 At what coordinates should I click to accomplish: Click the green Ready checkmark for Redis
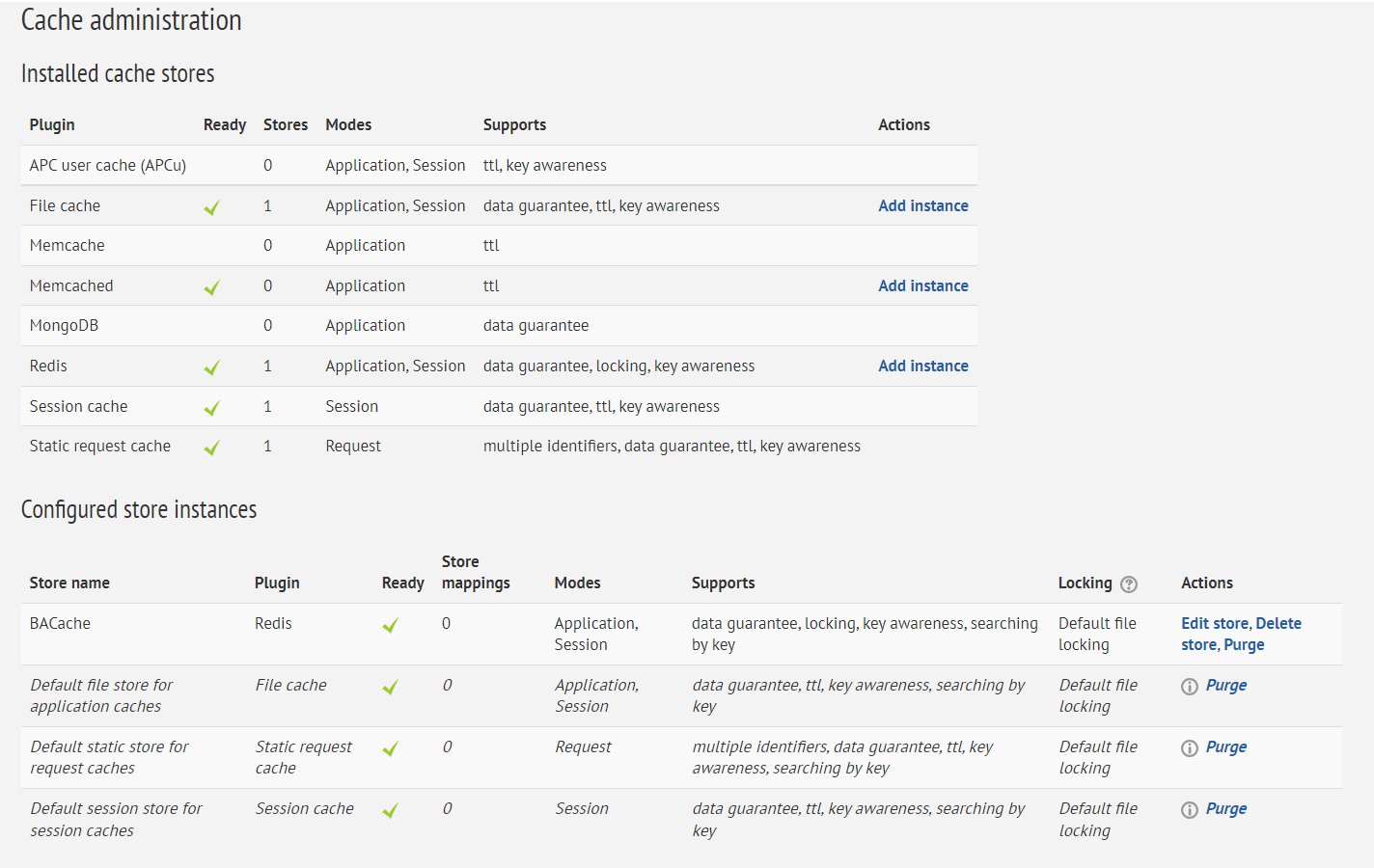click(211, 365)
